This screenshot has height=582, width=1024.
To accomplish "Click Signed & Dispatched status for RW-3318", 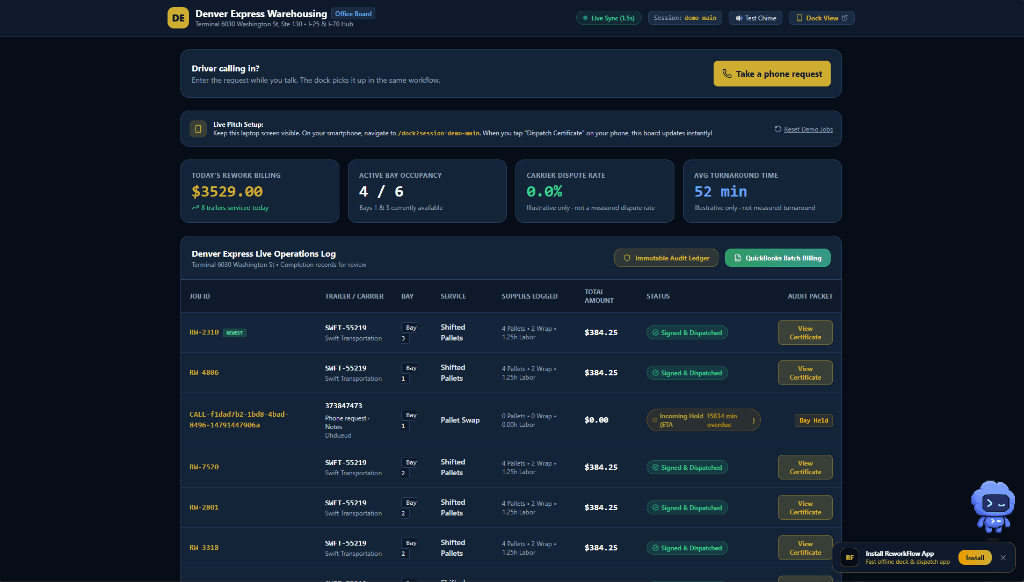I will [687, 548].
